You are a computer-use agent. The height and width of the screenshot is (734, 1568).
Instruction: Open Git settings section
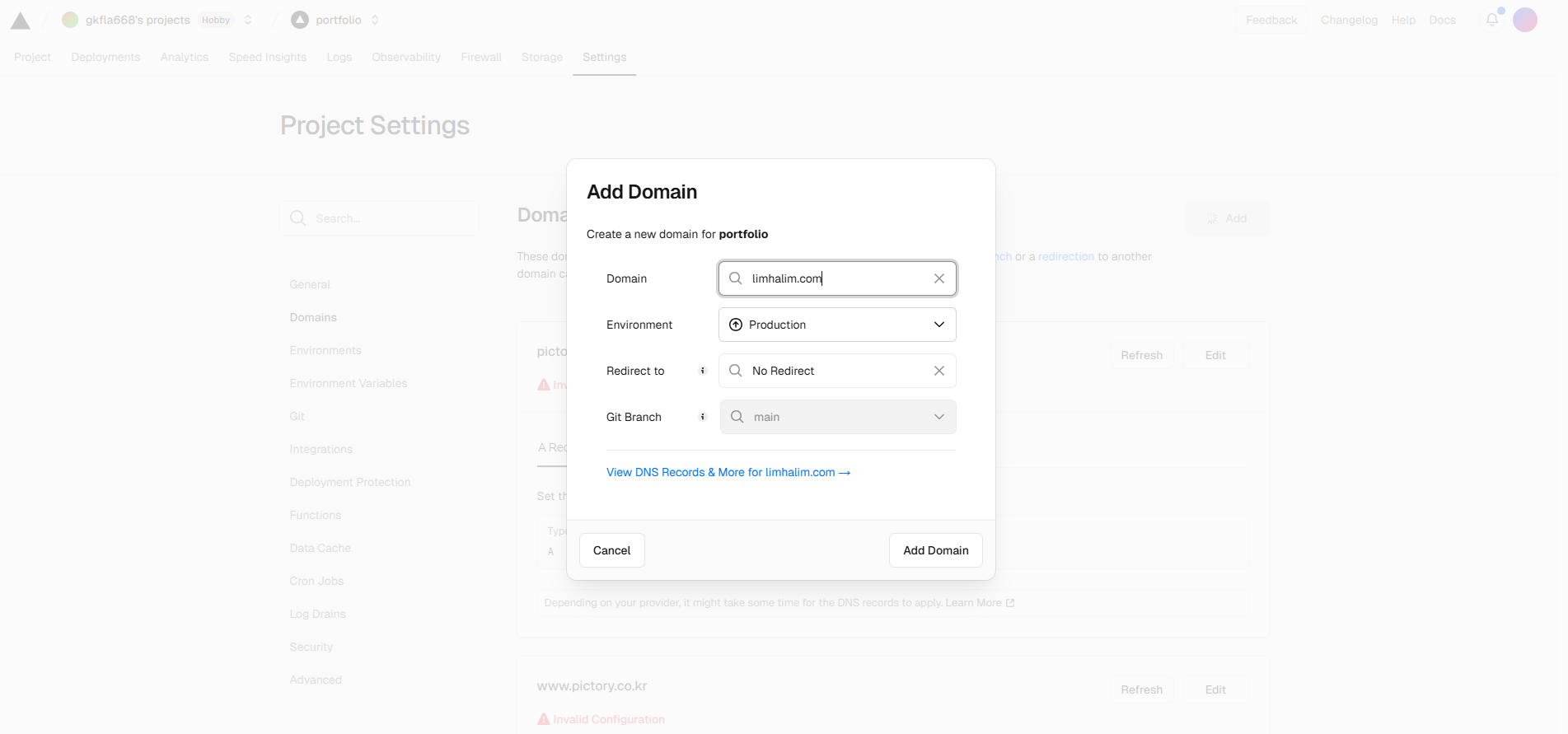297,416
